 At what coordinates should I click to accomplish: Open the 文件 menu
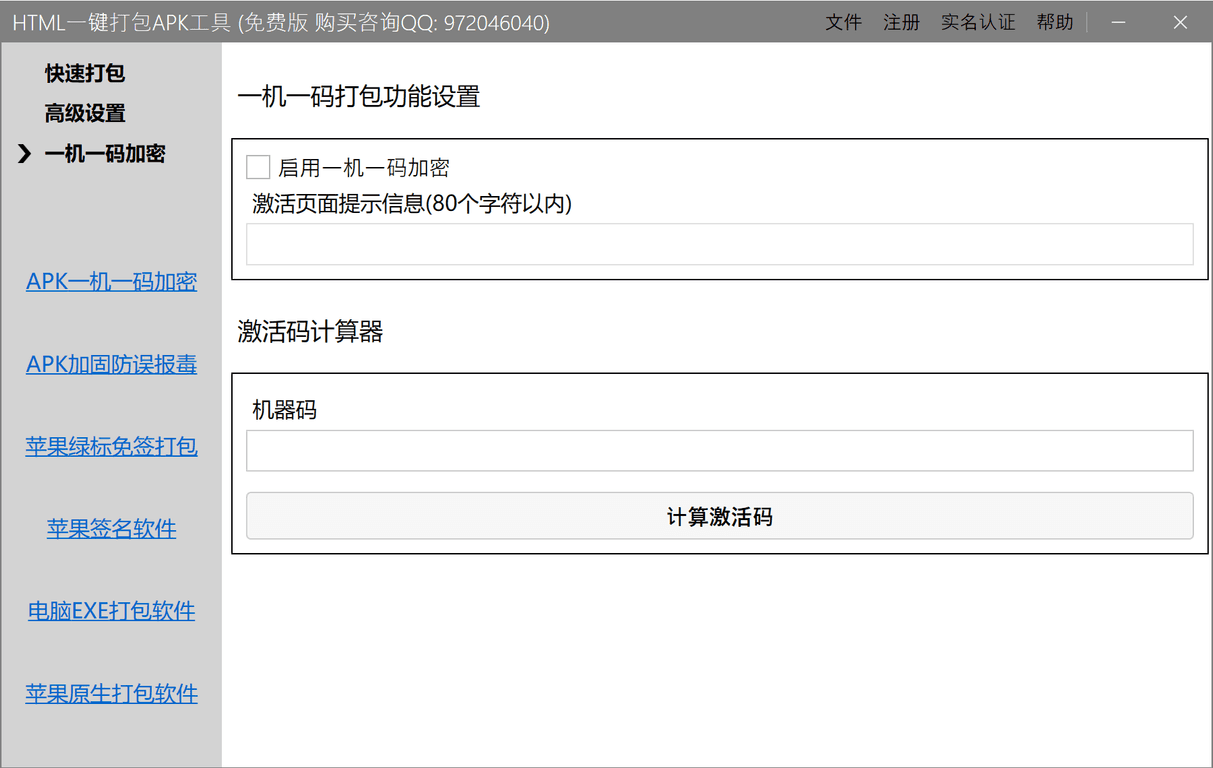(843, 22)
